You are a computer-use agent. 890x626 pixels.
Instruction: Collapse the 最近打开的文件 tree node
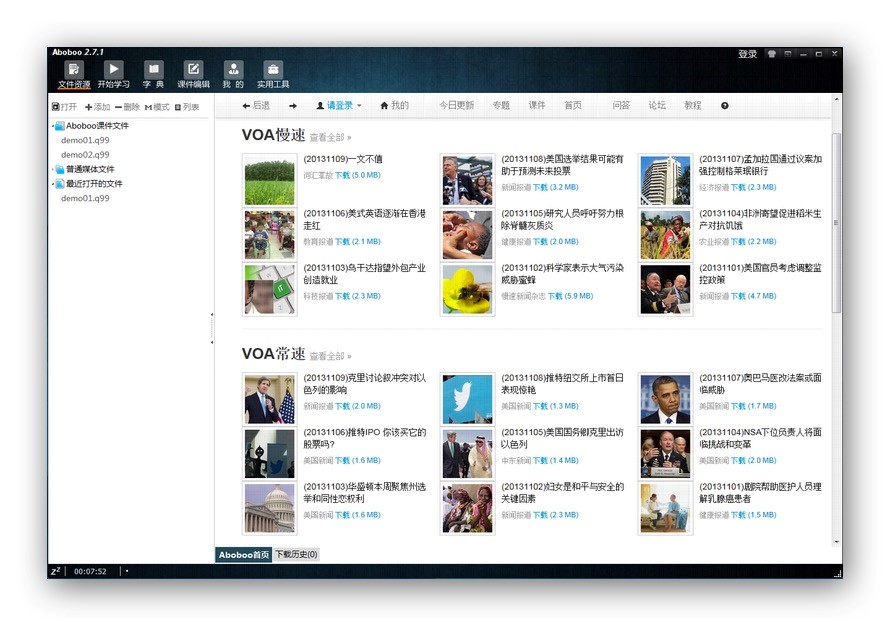pyautogui.click(x=53, y=184)
